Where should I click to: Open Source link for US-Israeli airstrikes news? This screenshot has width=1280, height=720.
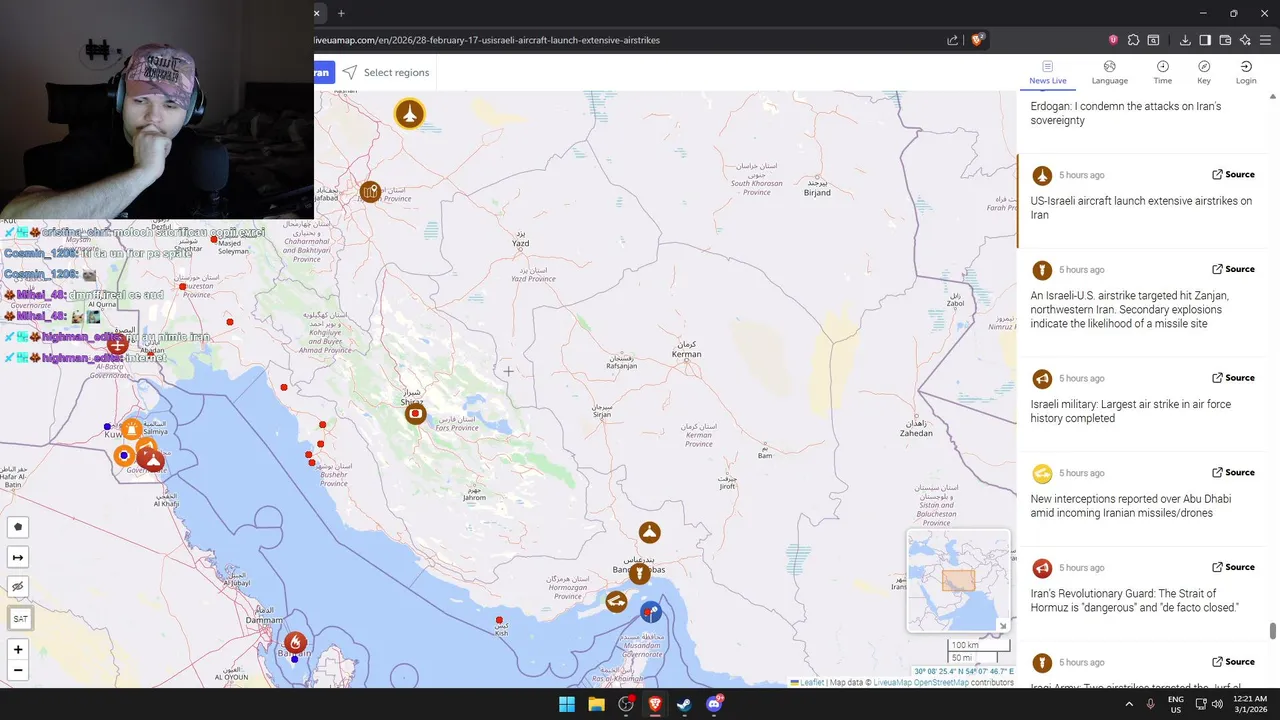pos(1233,174)
